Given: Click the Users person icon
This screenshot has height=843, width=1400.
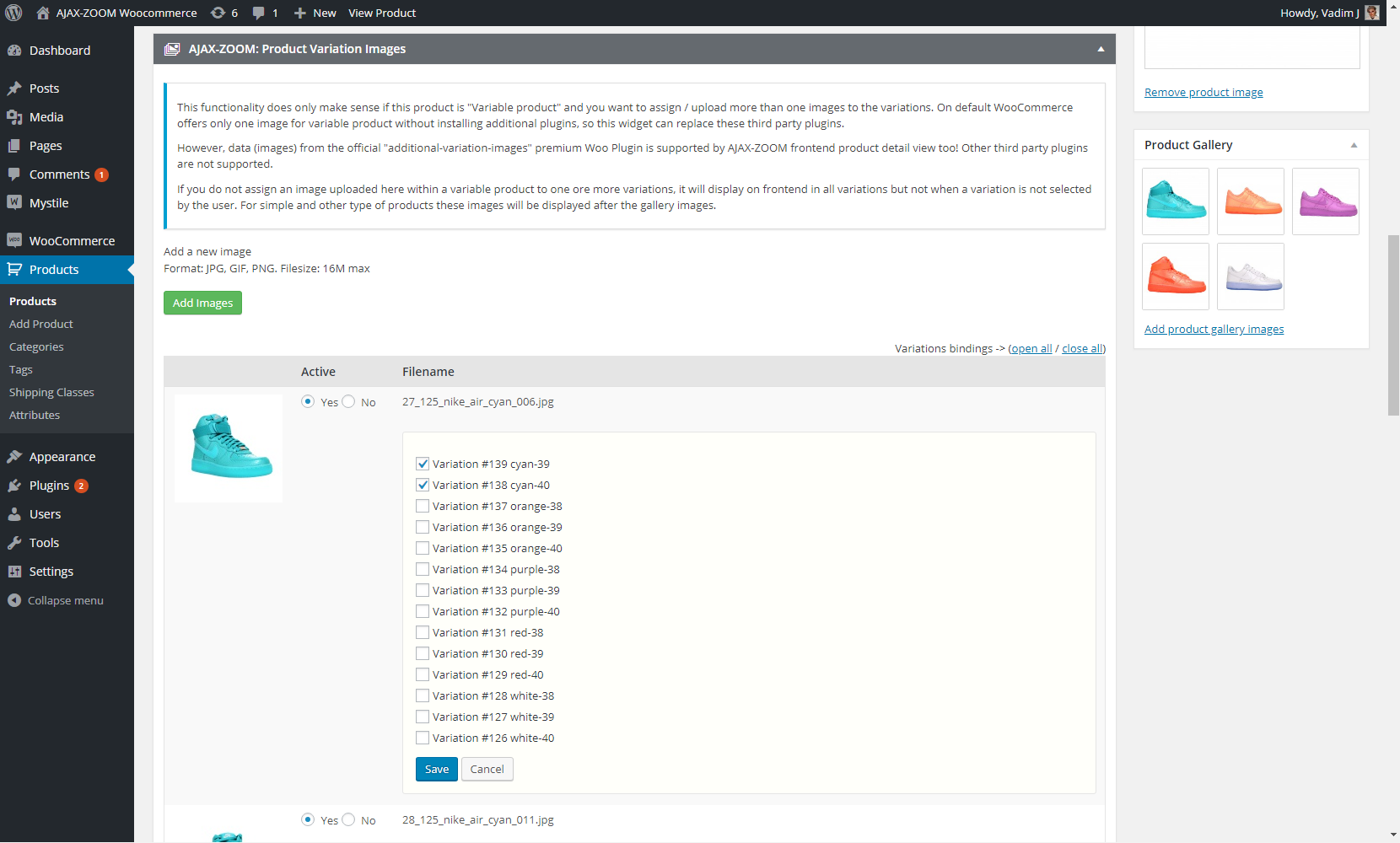Looking at the screenshot, I should point(14,514).
